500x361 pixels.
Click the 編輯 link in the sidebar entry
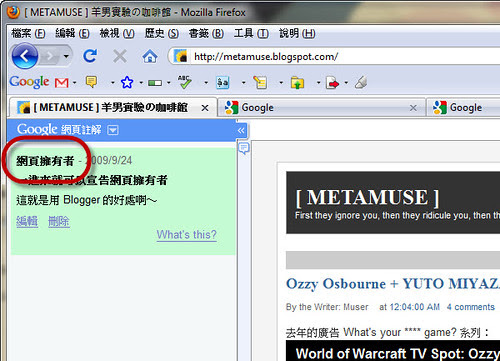[x=27, y=221]
